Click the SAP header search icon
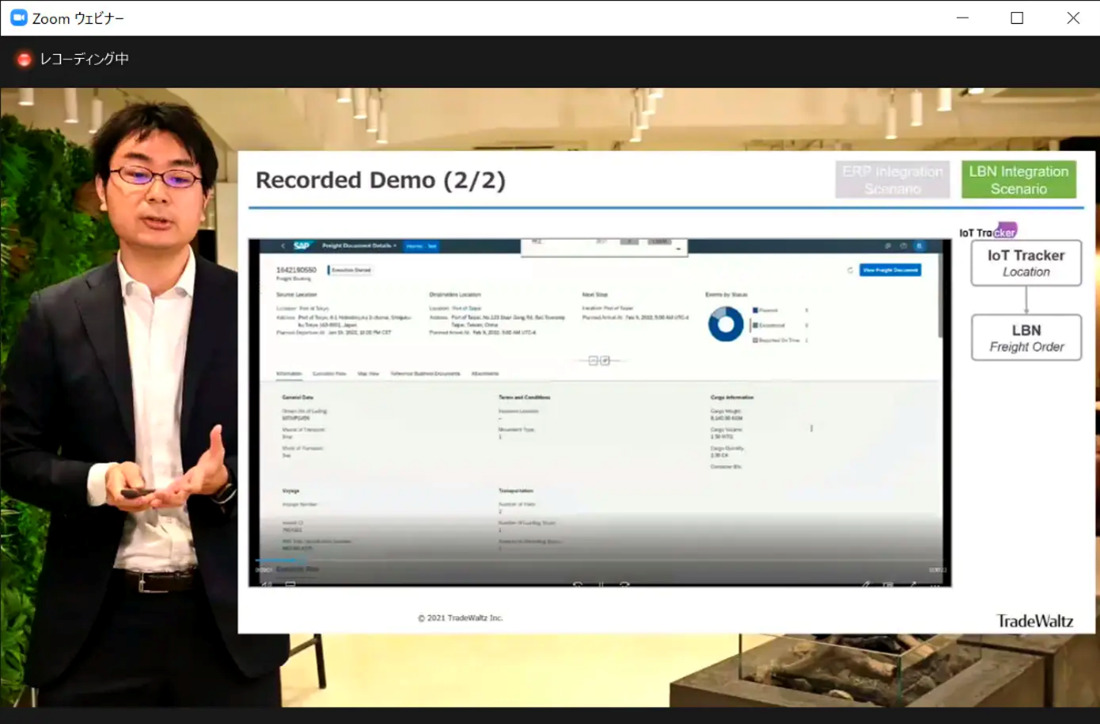The image size is (1100, 724). [x=887, y=246]
